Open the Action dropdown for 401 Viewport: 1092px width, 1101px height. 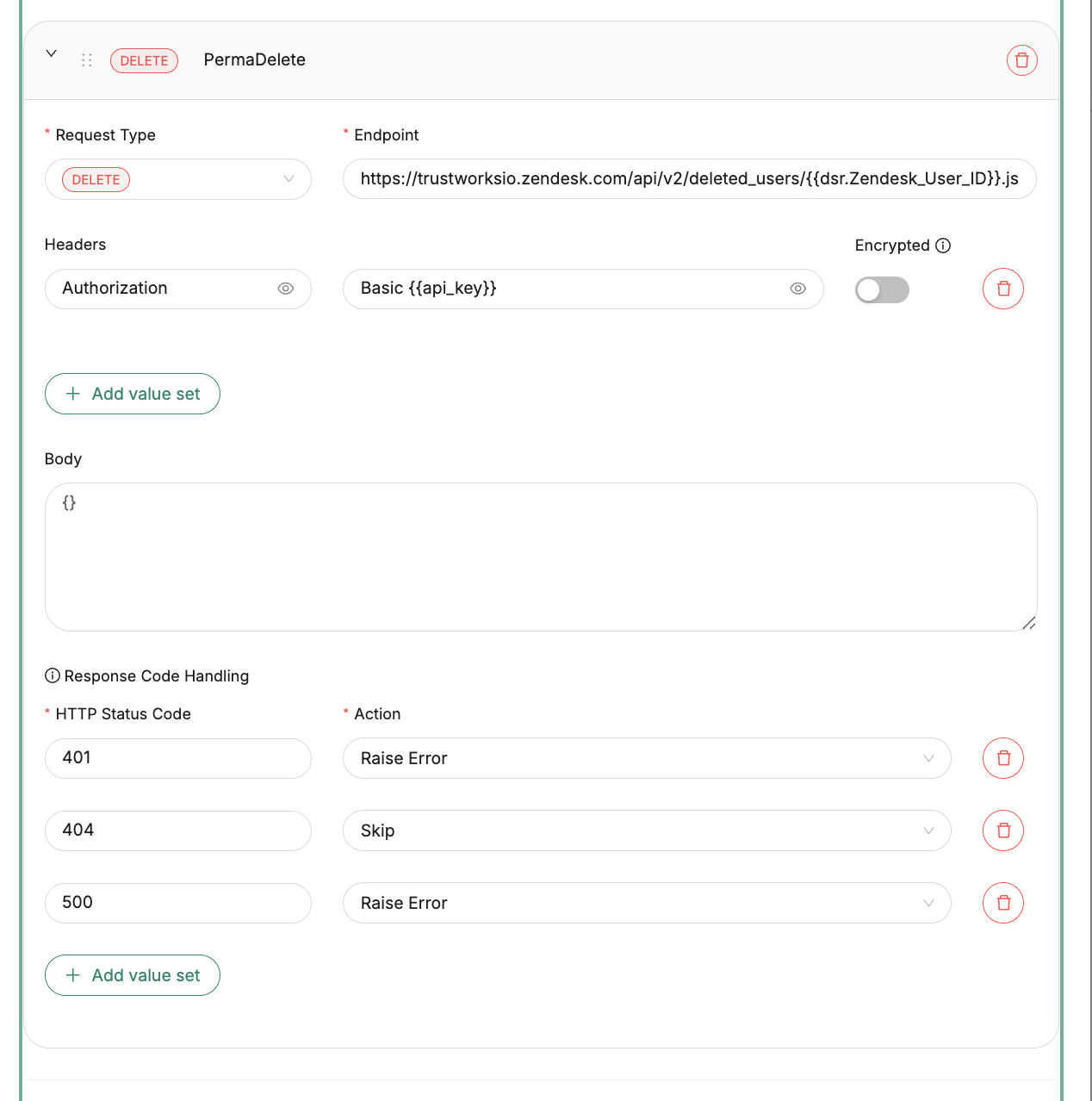click(x=647, y=758)
